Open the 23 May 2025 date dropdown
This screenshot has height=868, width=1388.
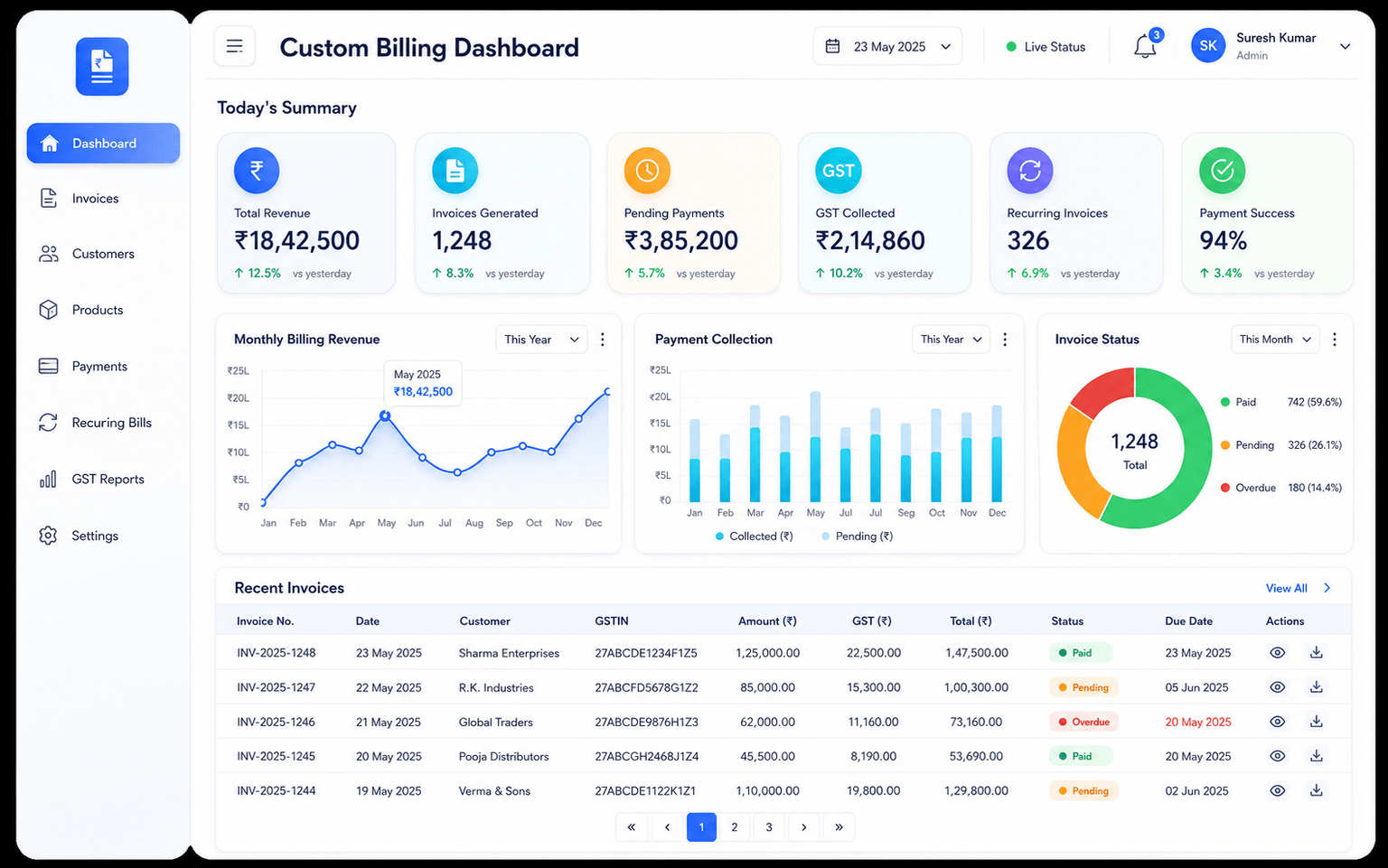(x=887, y=46)
